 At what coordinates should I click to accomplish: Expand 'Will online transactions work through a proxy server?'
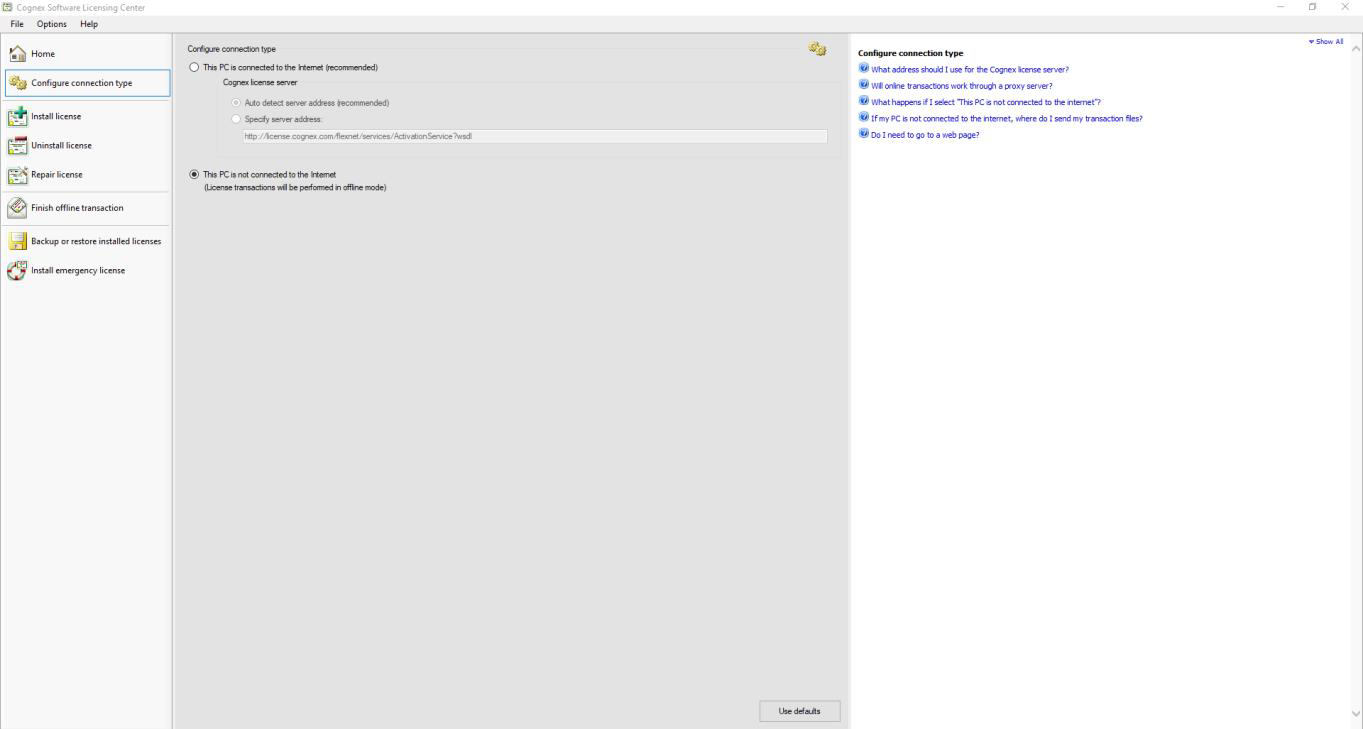click(x=960, y=85)
